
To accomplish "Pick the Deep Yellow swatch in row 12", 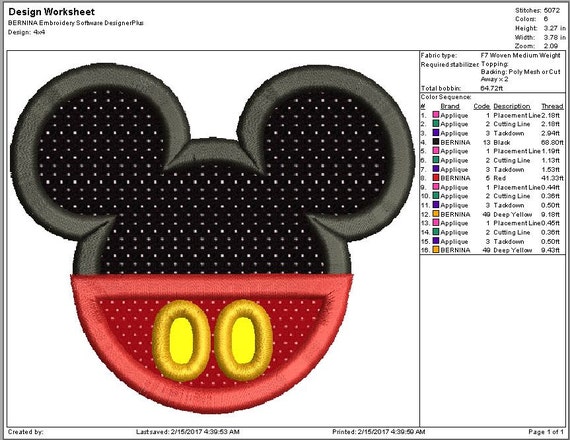I will pos(435,214).
